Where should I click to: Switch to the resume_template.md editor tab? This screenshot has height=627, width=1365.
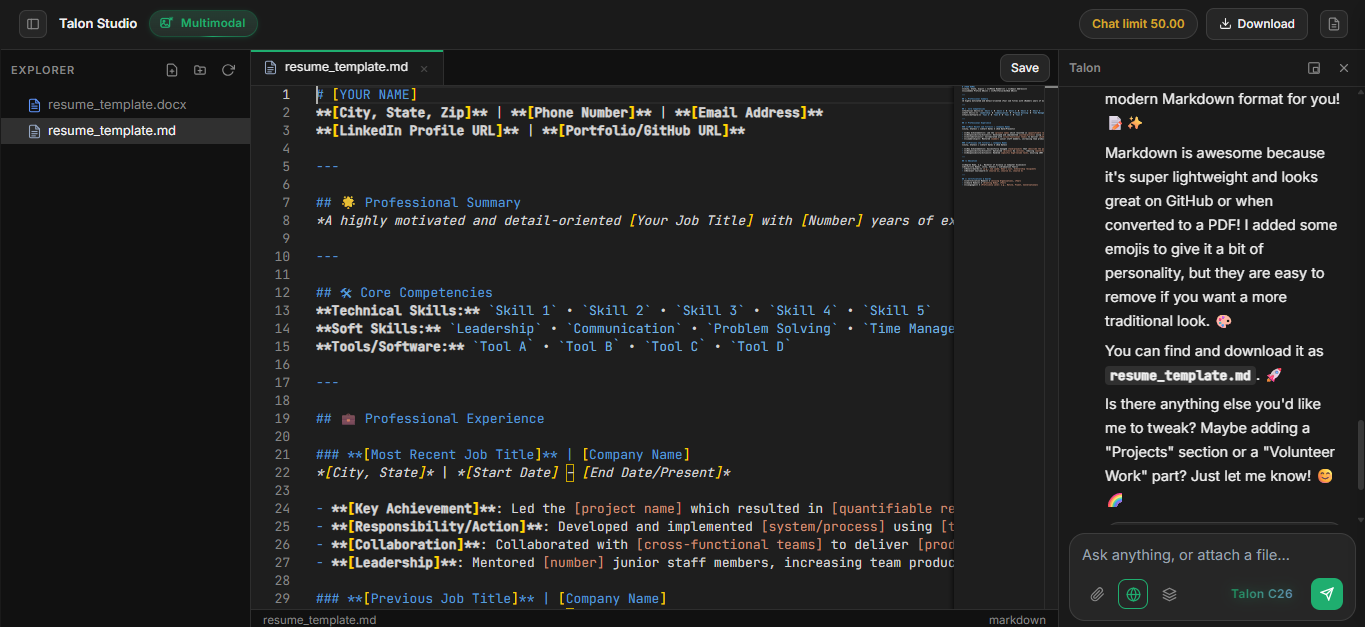coord(346,68)
